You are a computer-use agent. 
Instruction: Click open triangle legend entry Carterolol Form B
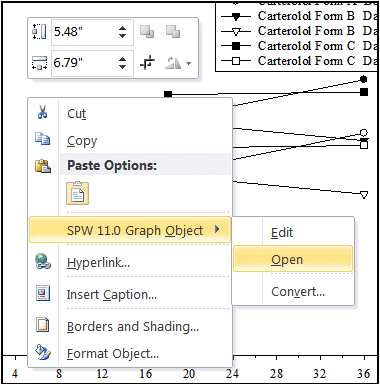[x=298, y=31]
